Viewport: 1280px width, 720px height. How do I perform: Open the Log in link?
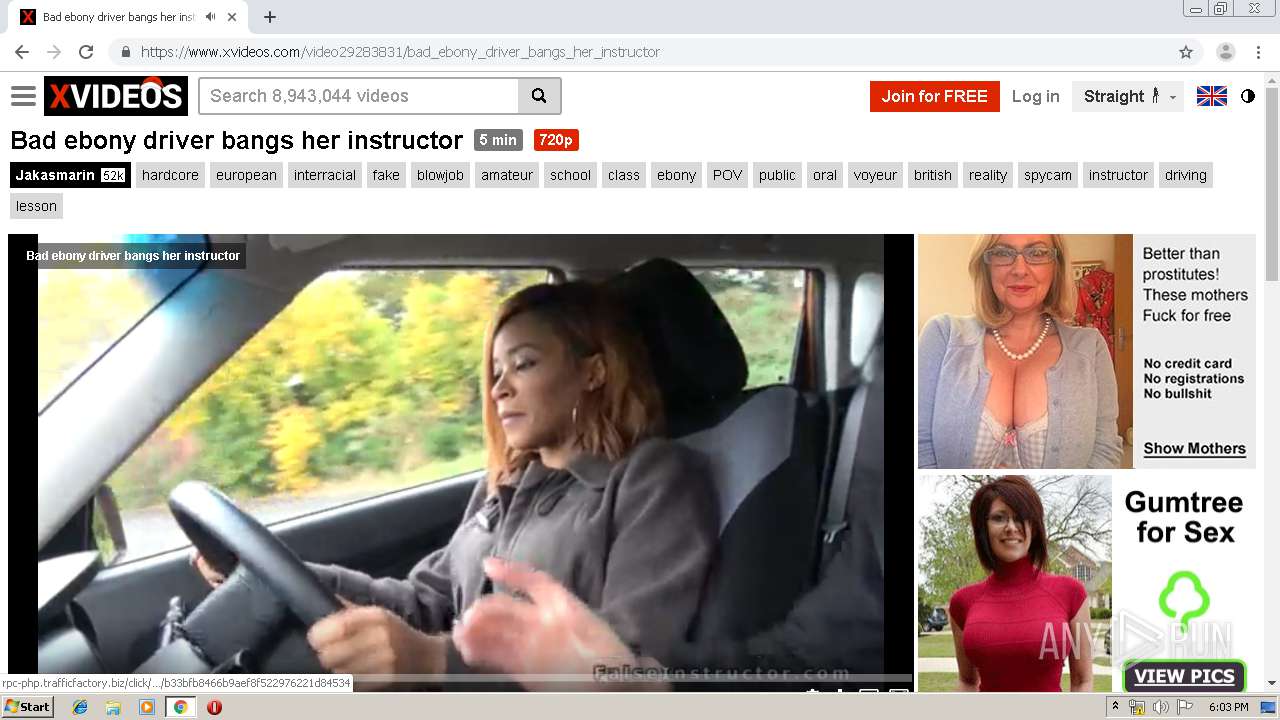pyautogui.click(x=1035, y=96)
